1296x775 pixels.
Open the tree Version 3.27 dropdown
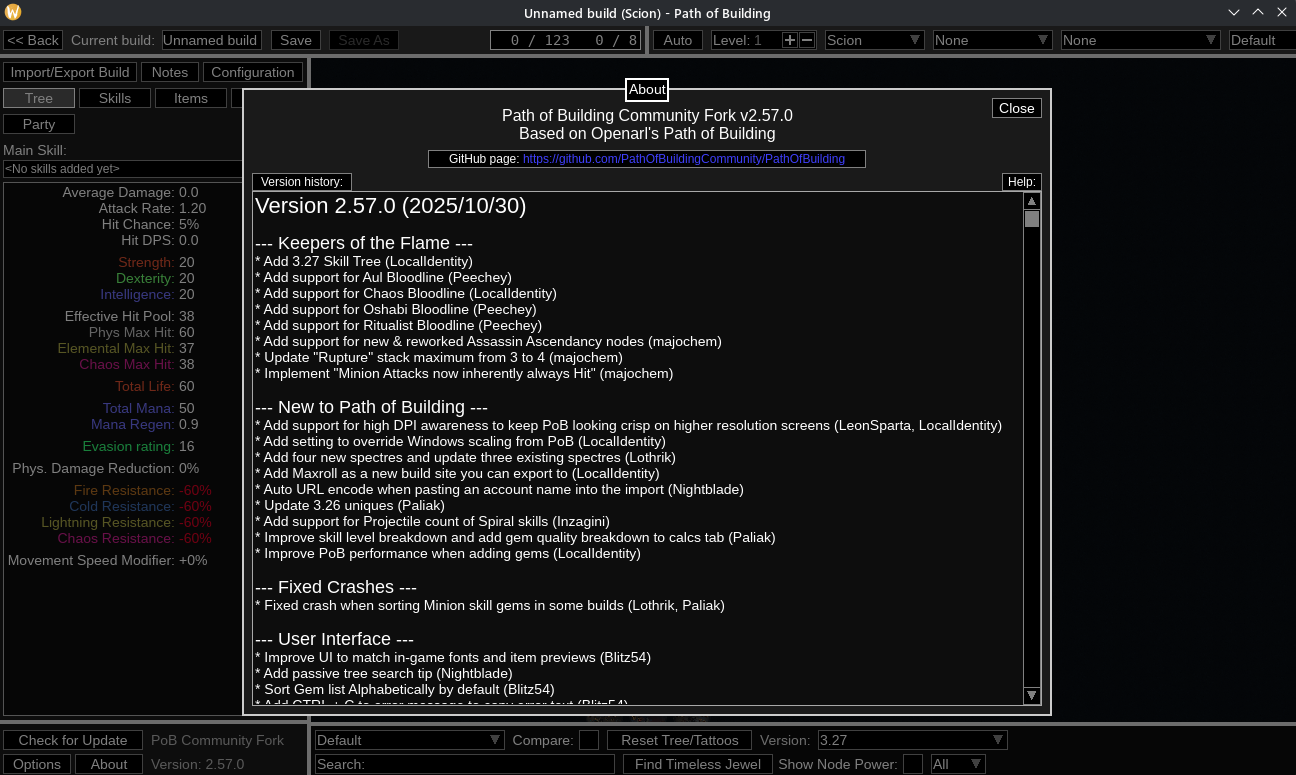[912, 740]
